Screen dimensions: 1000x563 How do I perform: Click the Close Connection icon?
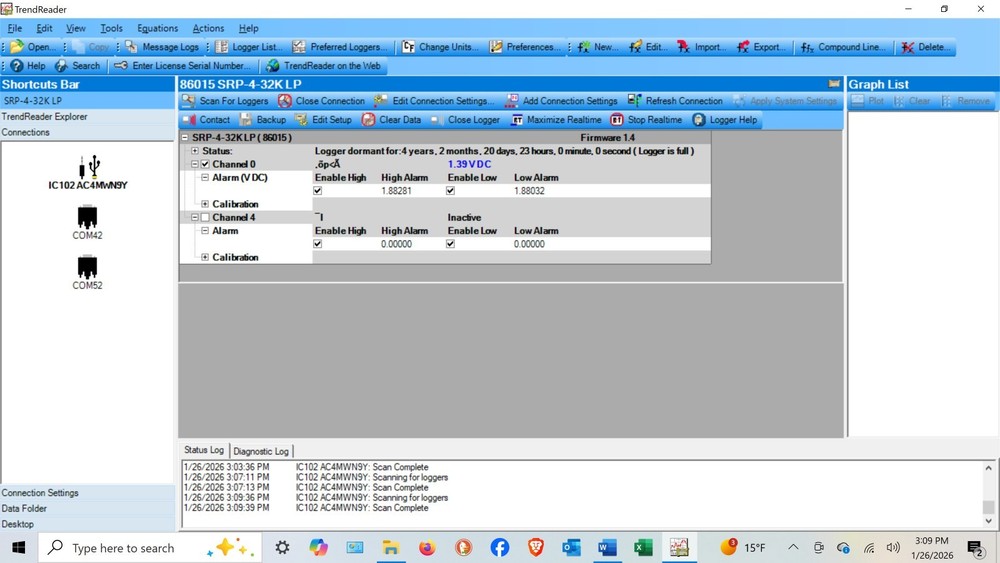(x=285, y=101)
